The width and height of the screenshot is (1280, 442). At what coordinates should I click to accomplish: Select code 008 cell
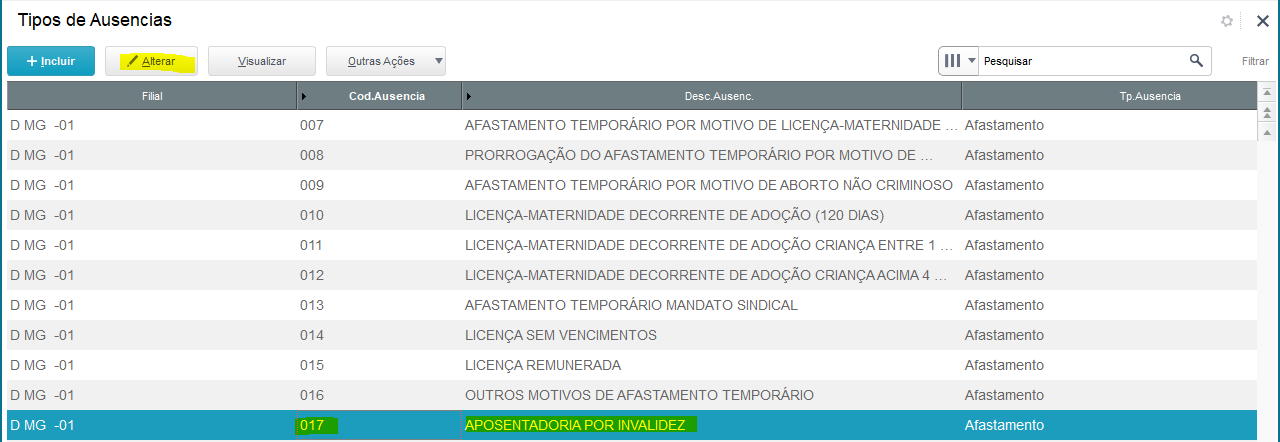379,155
